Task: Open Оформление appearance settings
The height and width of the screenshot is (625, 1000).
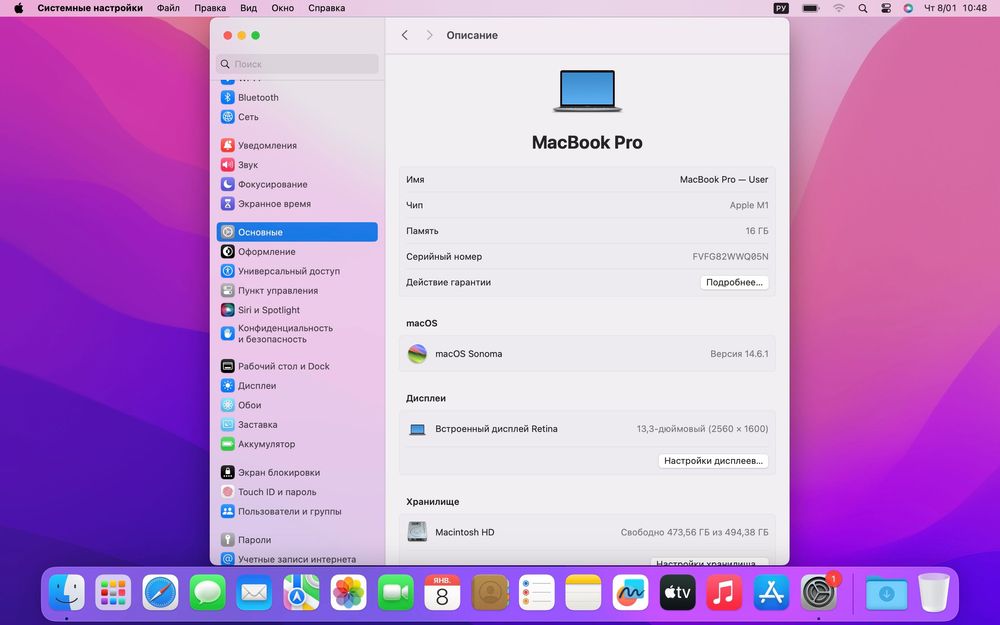Action: [x=297, y=251]
